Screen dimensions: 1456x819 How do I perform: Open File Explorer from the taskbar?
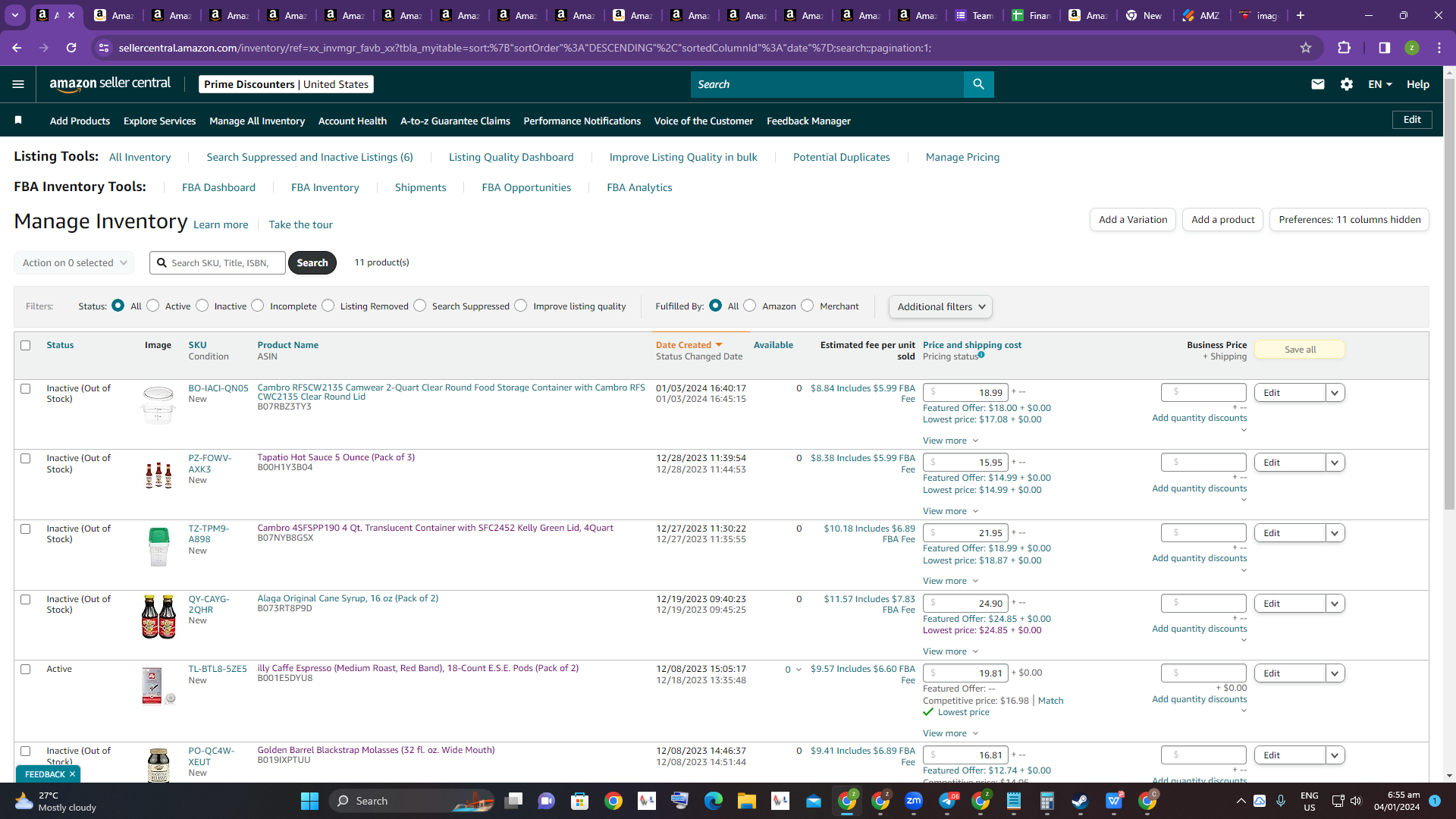[x=747, y=801]
